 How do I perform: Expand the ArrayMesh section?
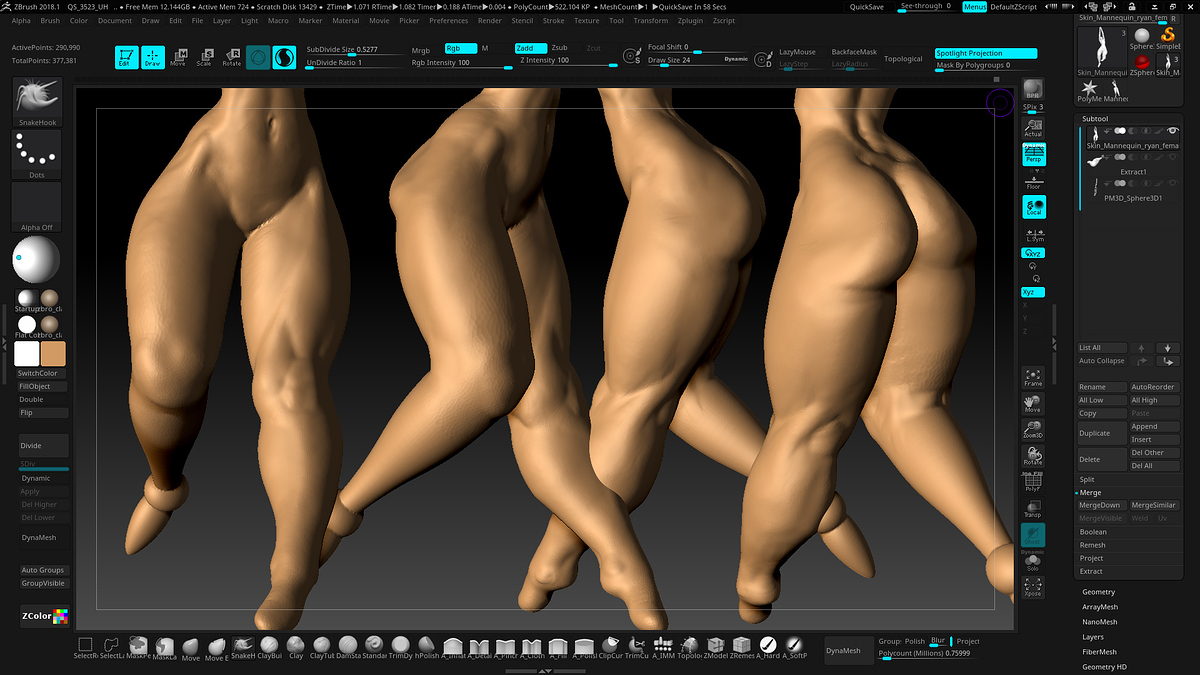(1100, 607)
